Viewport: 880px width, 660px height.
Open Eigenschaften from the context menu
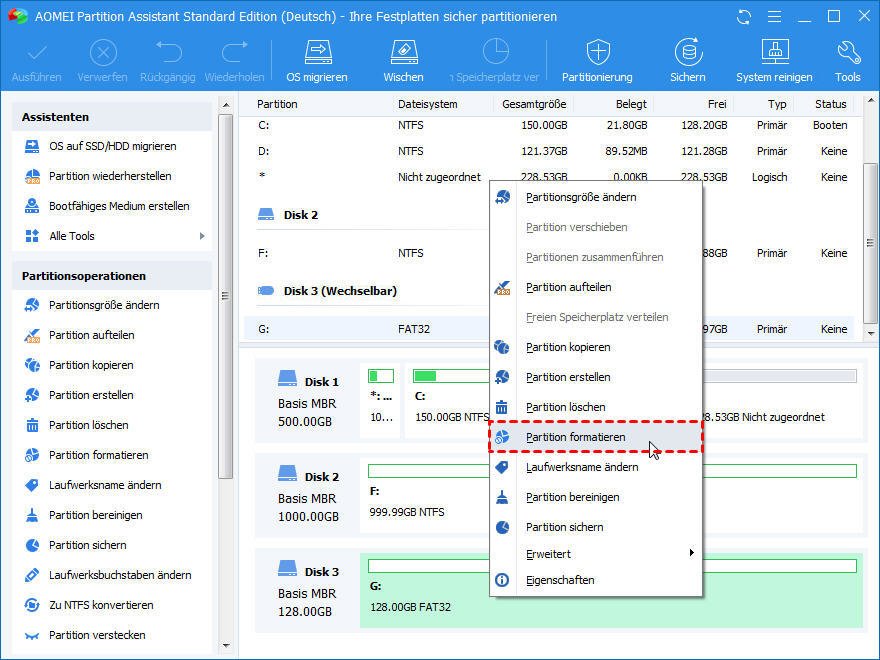tap(560, 580)
